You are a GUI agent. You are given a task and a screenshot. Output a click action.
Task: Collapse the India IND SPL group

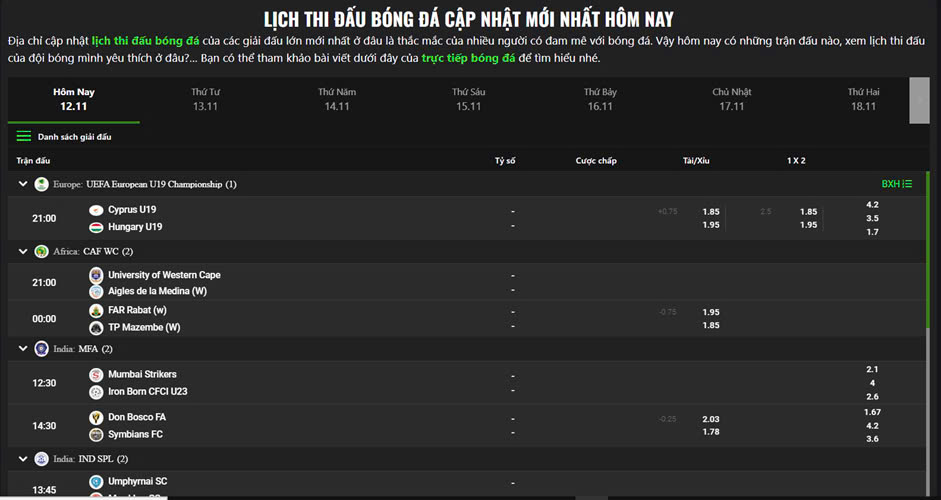tap(22, 458)
